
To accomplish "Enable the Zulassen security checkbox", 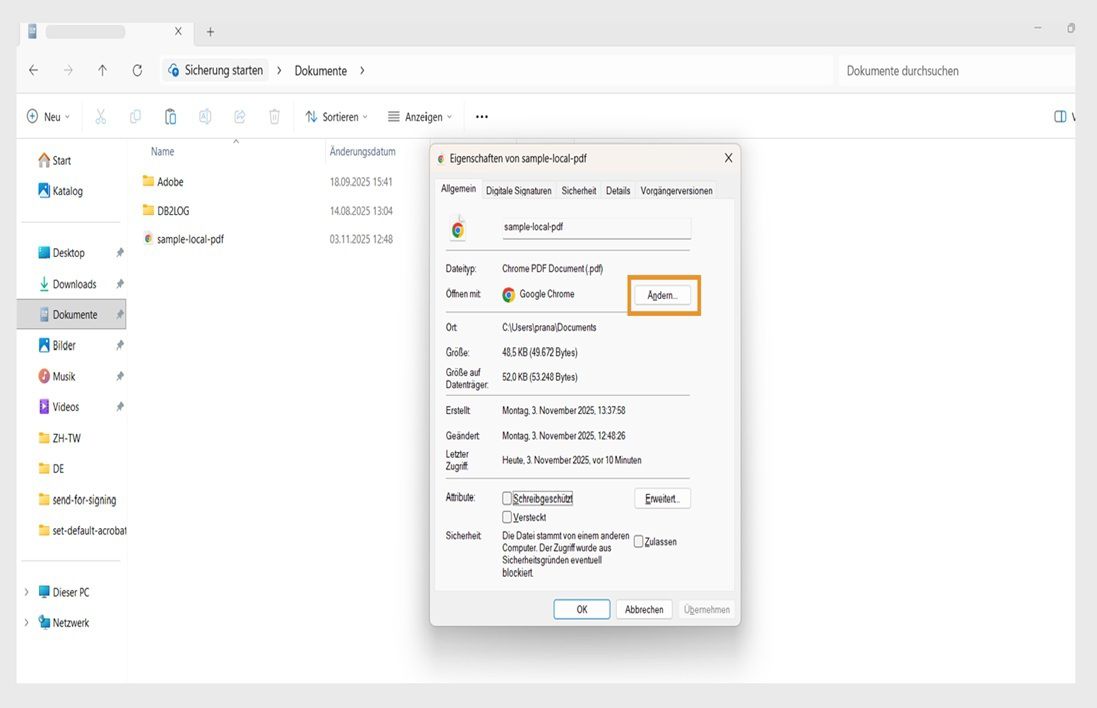I will click(638, 541).
